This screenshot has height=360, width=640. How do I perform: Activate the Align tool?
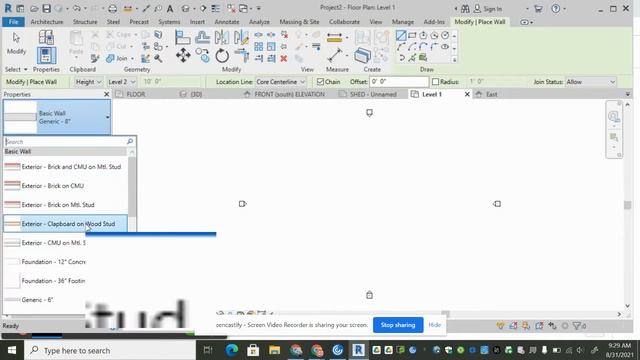pyautogui.click(x=182, y=38)
